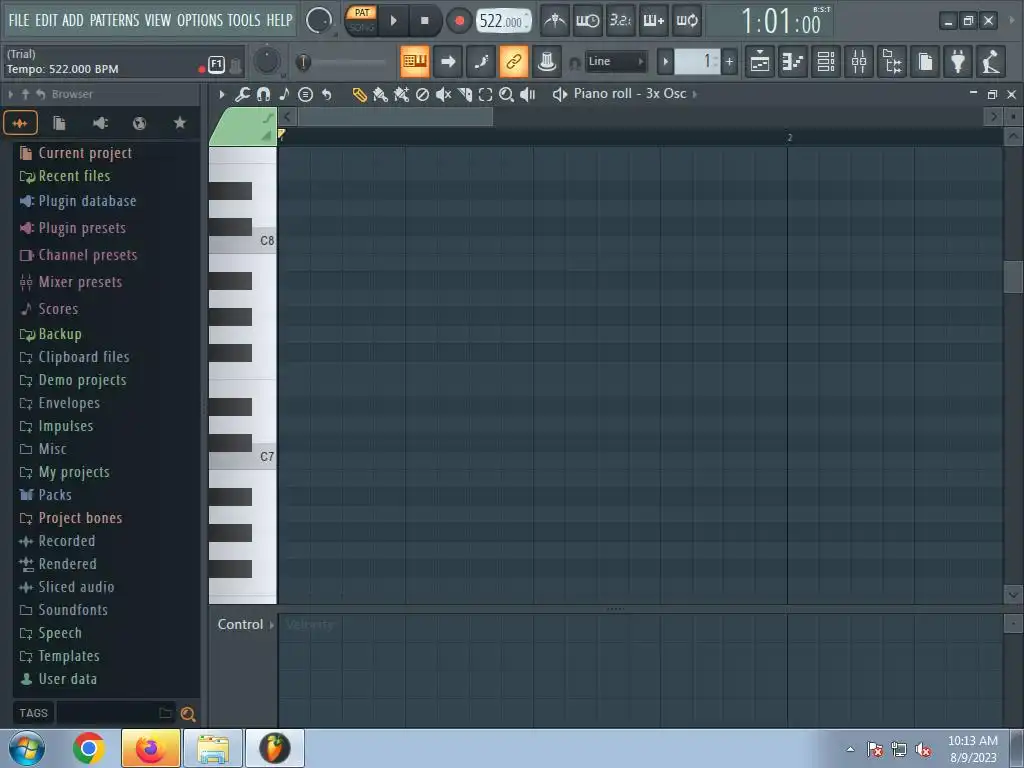Viewport: 1024px width, 768px height.
Task: Toggle piano roll snap magnet icon
Action: [263, 95]
